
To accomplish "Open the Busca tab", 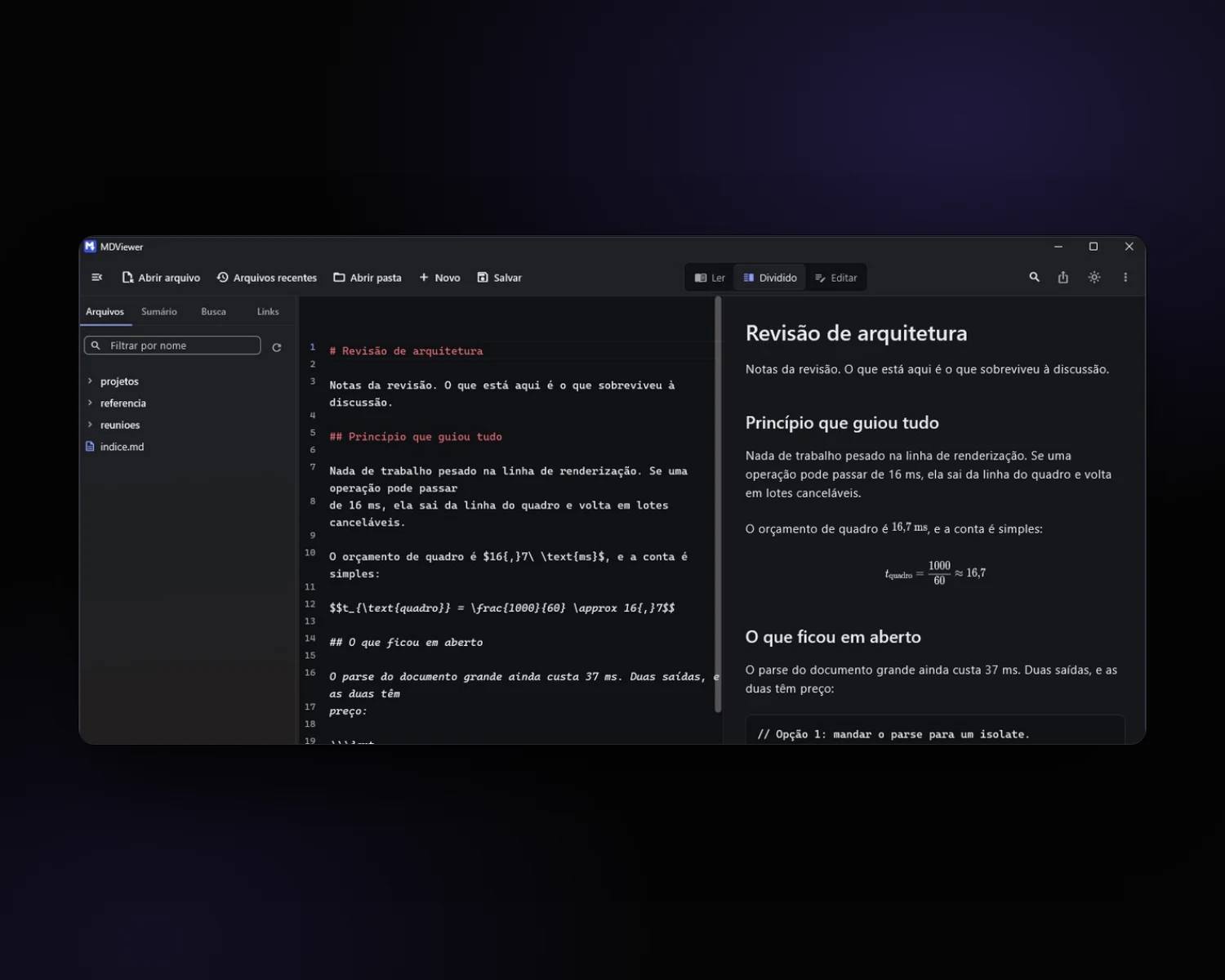I will (214, 312).
